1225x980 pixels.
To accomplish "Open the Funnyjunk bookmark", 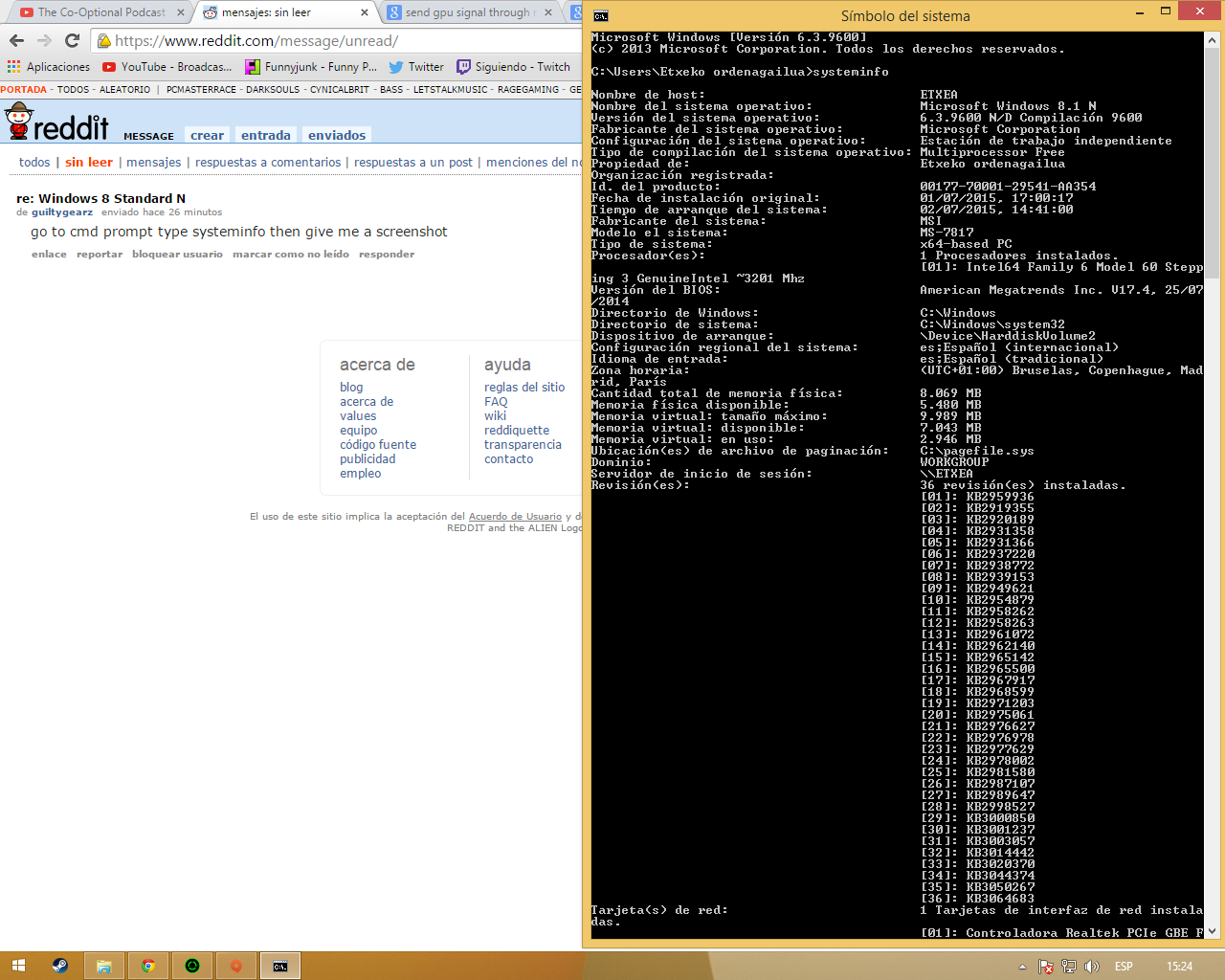I will (x=311, y=67).
